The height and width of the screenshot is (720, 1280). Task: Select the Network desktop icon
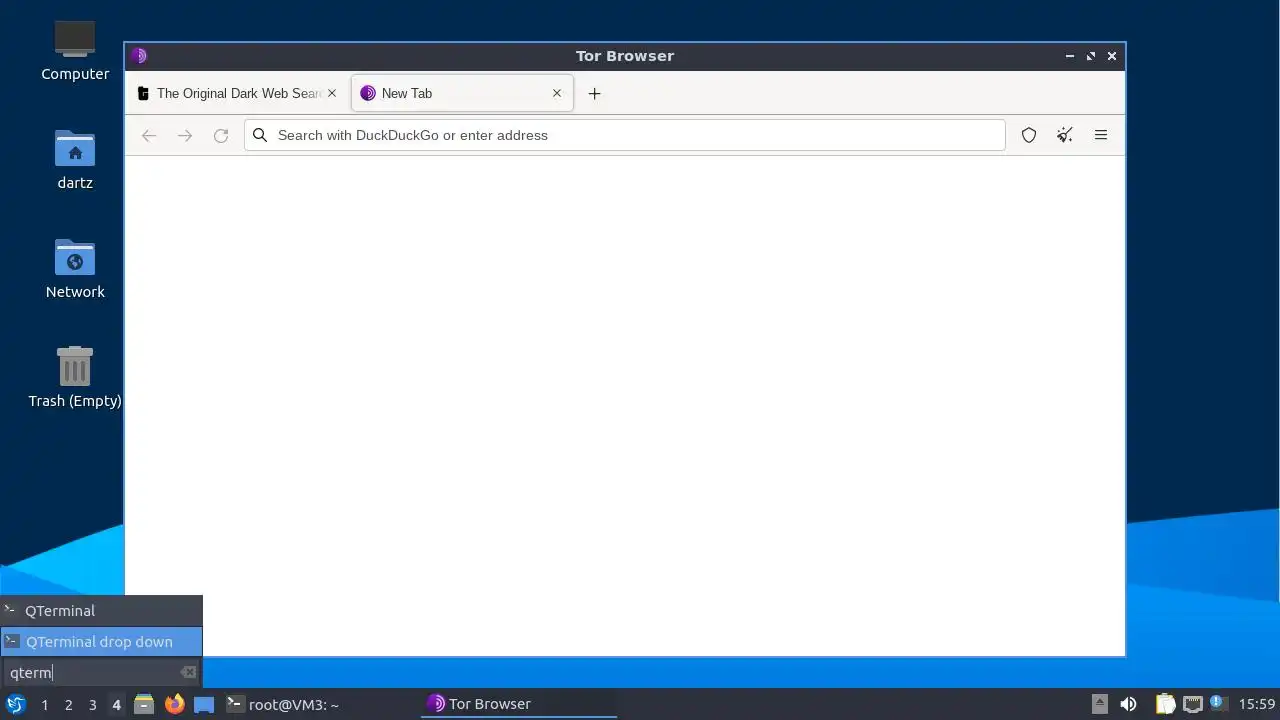(x=75, y=269)
